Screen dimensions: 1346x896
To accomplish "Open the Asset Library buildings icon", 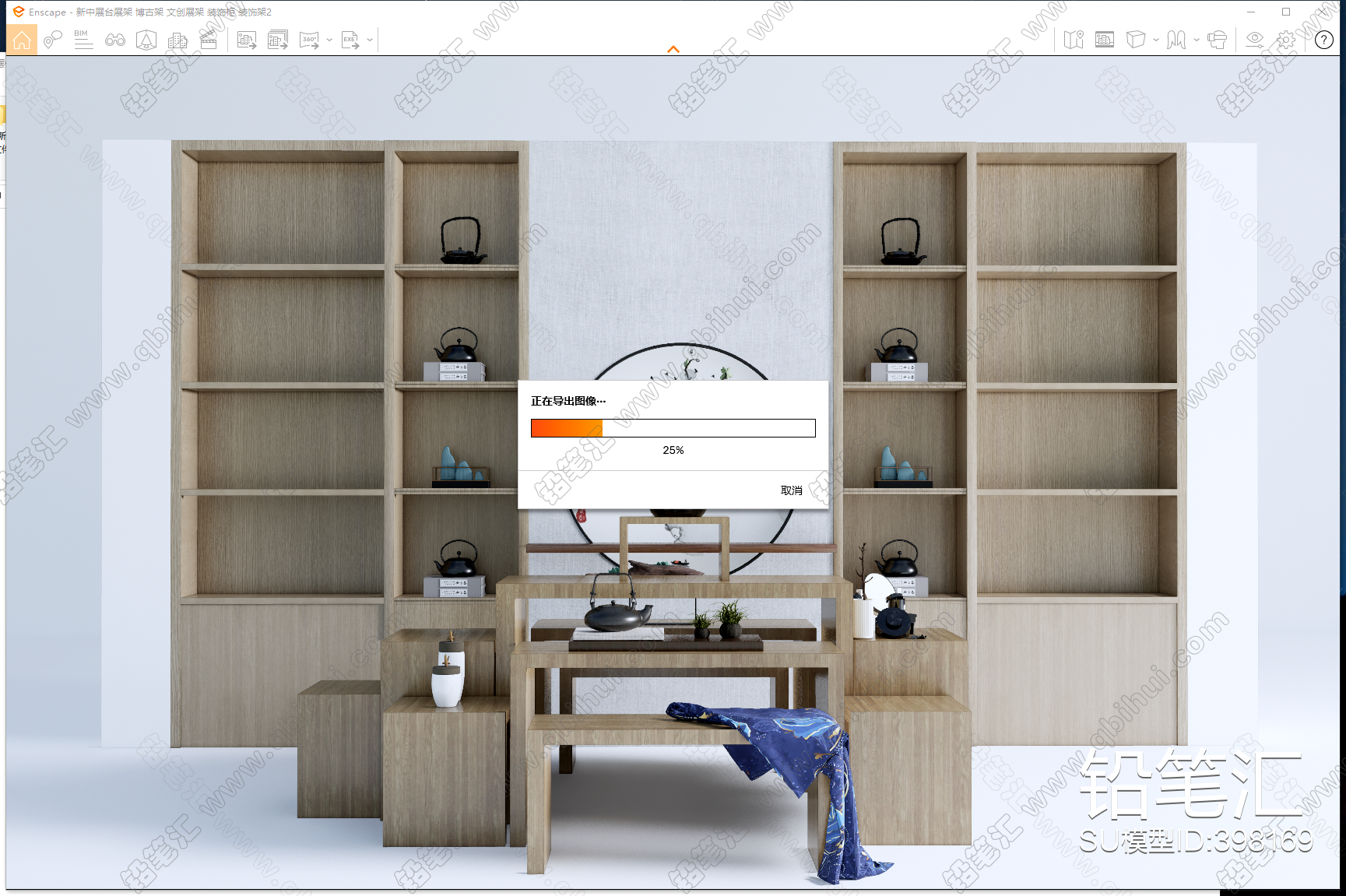I will click(x=177, y=40).
